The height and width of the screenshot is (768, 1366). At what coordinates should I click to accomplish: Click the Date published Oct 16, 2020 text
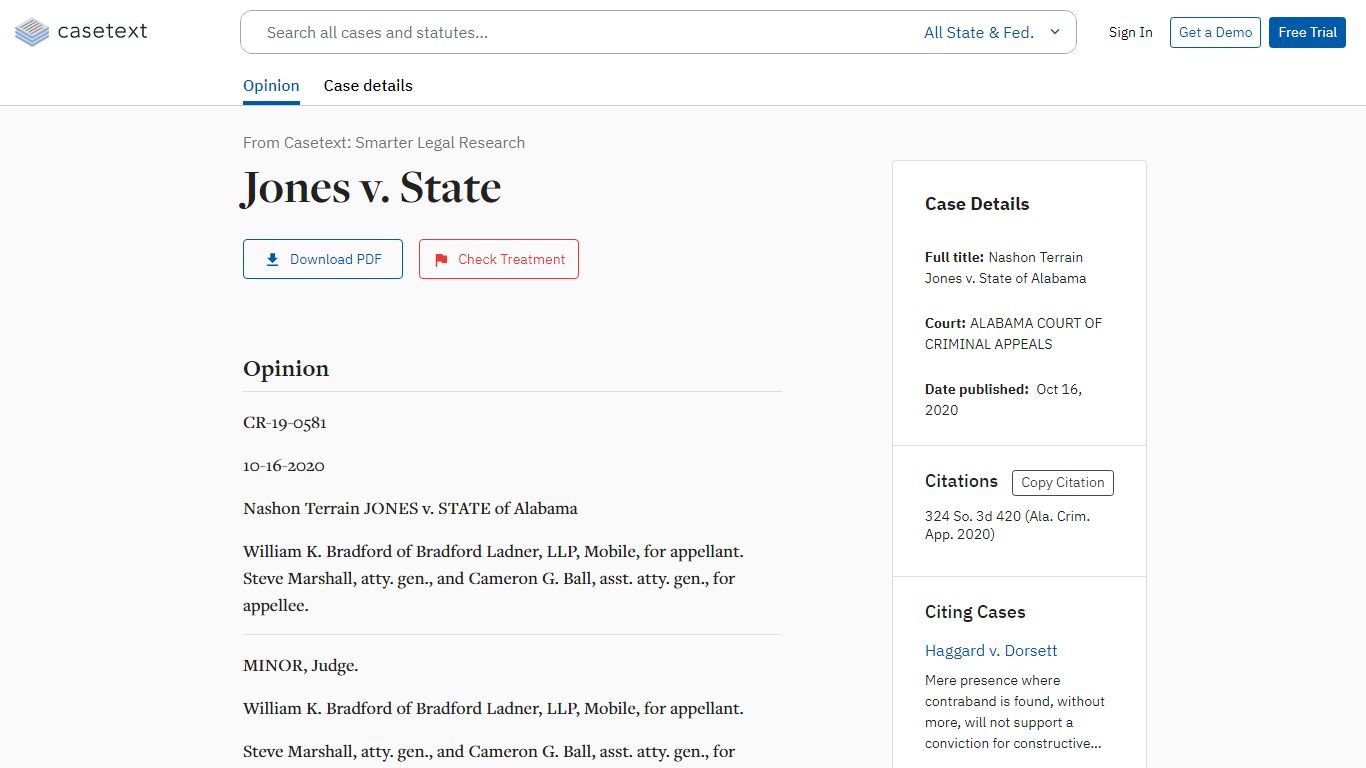[1003, 400]
